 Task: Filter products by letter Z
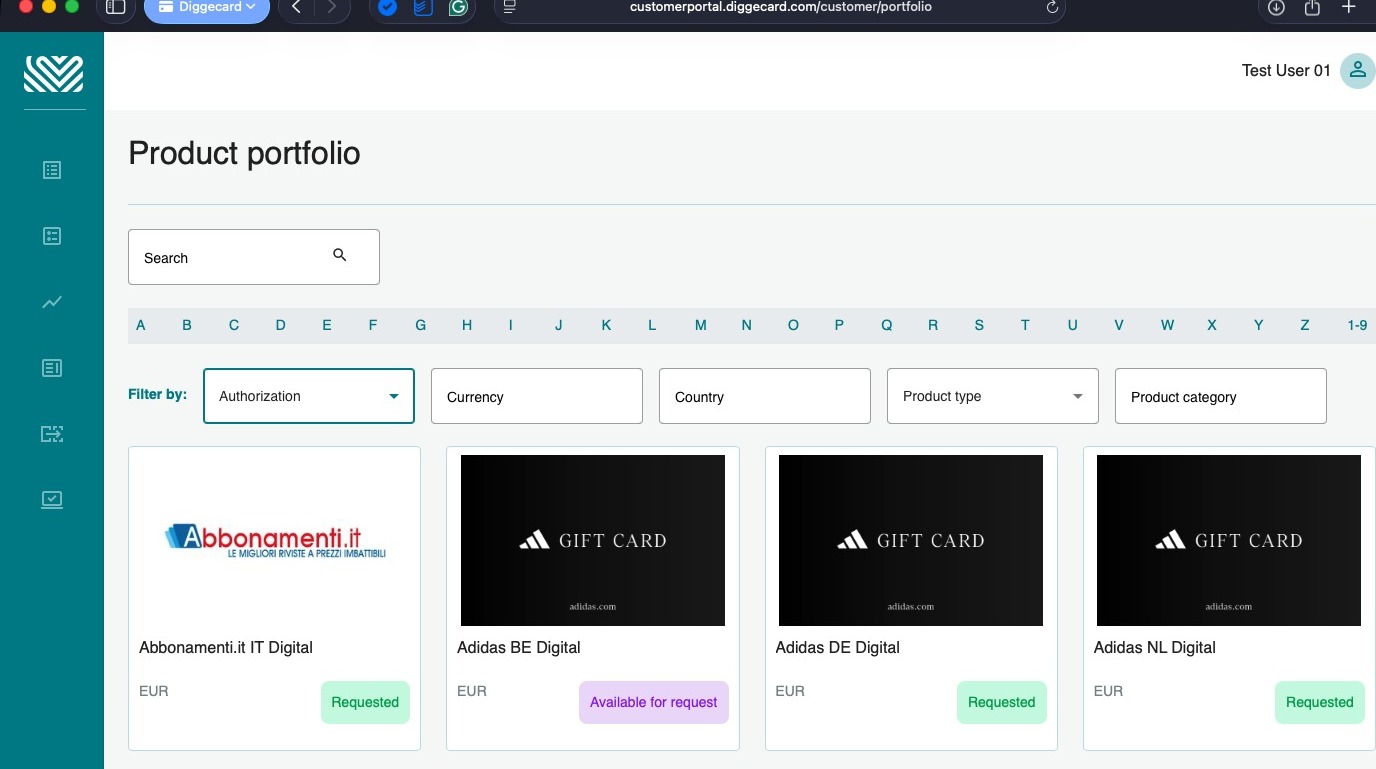[x=1305, y=325]
